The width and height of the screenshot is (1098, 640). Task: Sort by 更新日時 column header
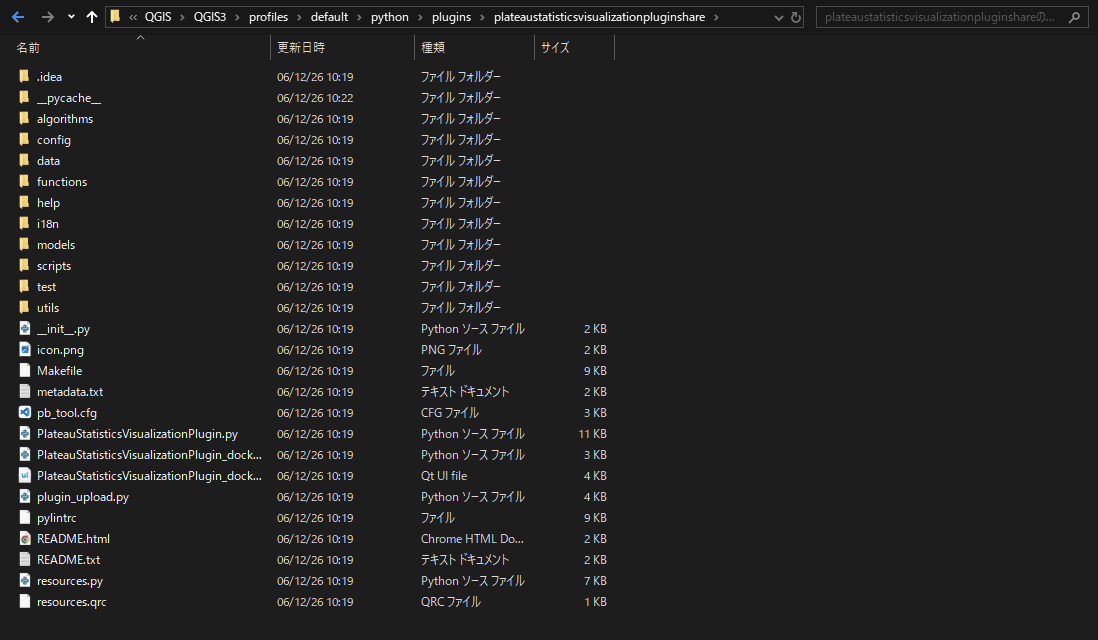300,47
